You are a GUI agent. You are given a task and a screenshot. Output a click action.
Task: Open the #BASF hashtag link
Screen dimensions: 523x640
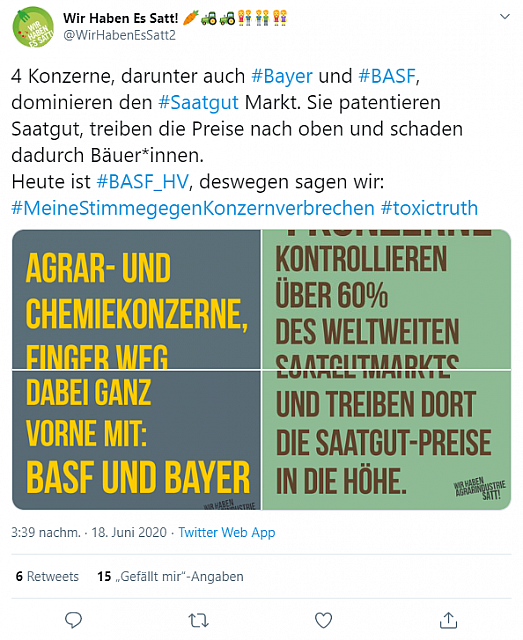387,76
